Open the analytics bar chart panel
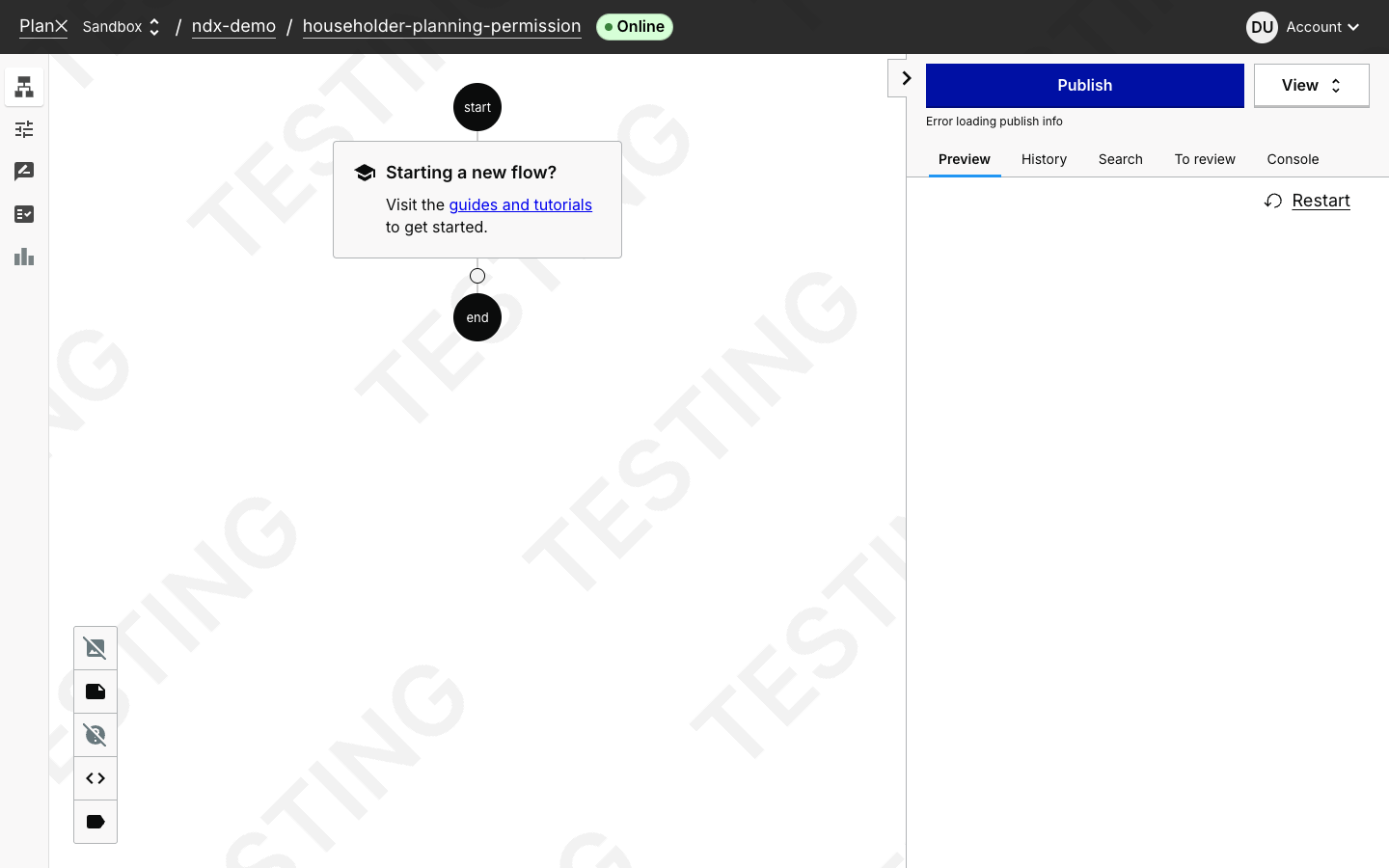This screenshot has height=868, width=1389. [x=24, y=257]
